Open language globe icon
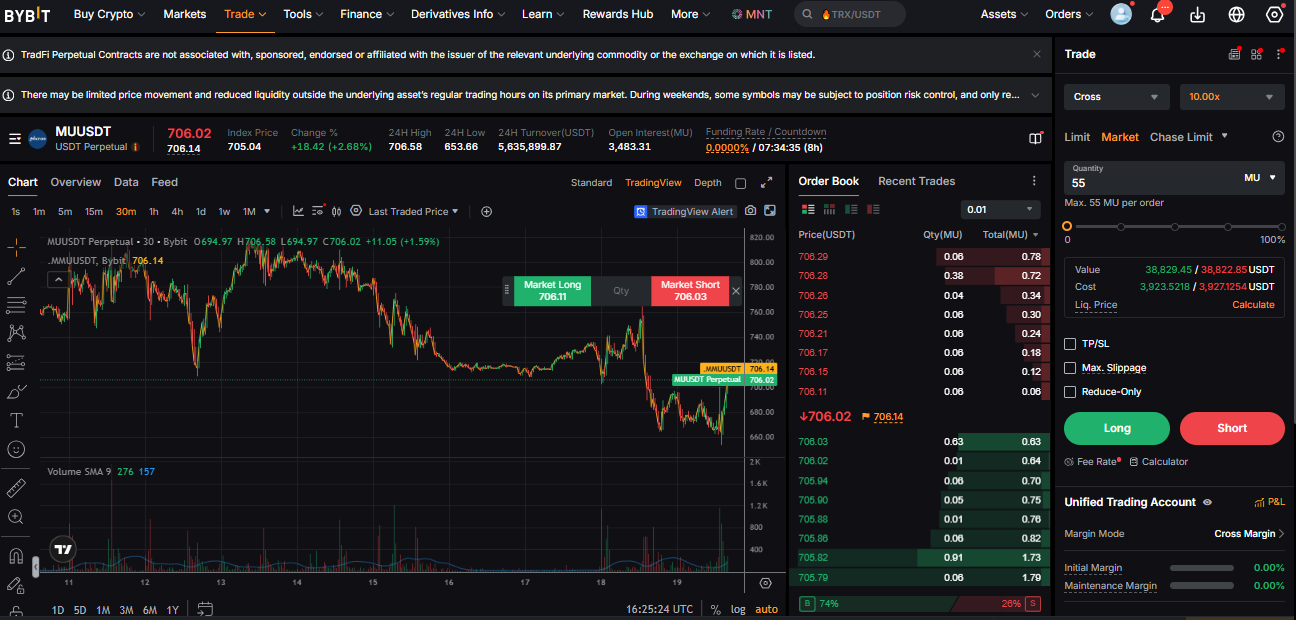 click(1236, 14)
